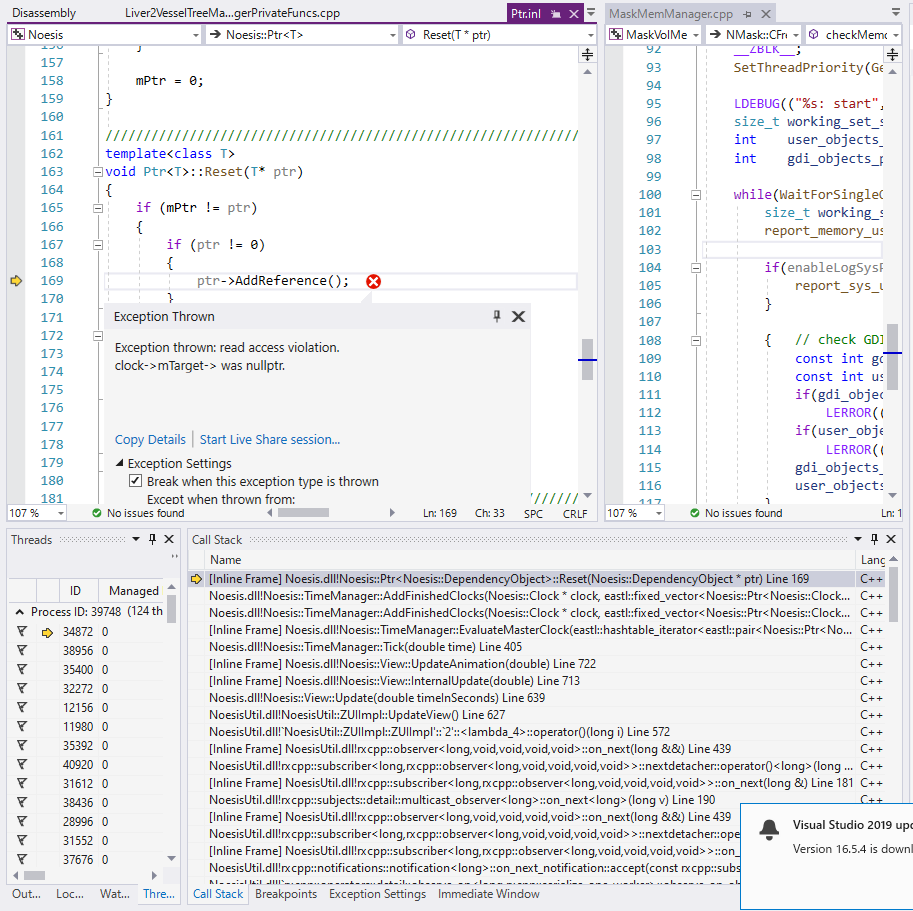
Task: Switch to the Loc... locals tab
Action: pyautogui.click(x=70, y=894)
